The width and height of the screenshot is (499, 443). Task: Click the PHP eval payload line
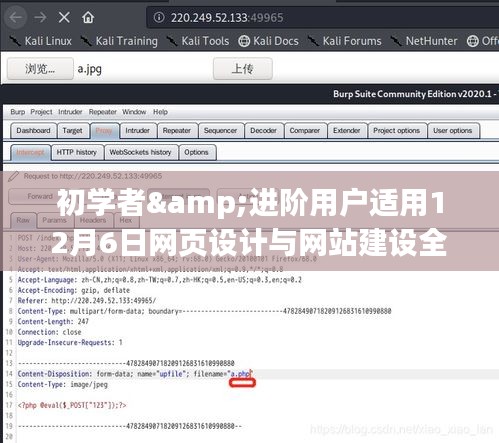coord(72,405)
